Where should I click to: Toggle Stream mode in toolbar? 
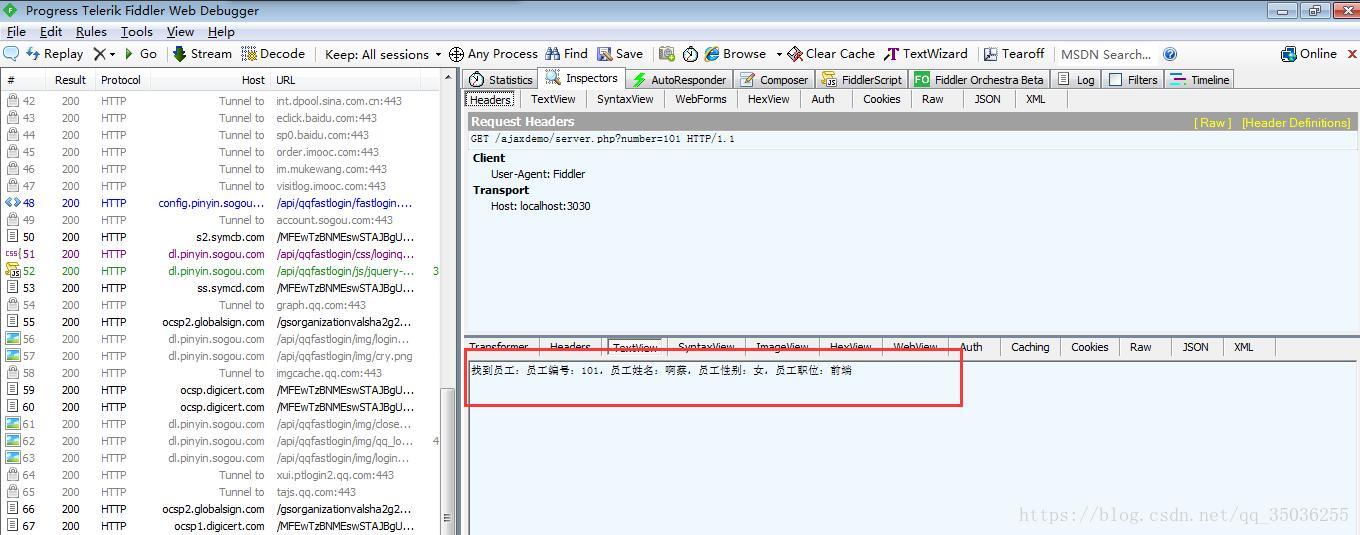click(x=202, y=54)
